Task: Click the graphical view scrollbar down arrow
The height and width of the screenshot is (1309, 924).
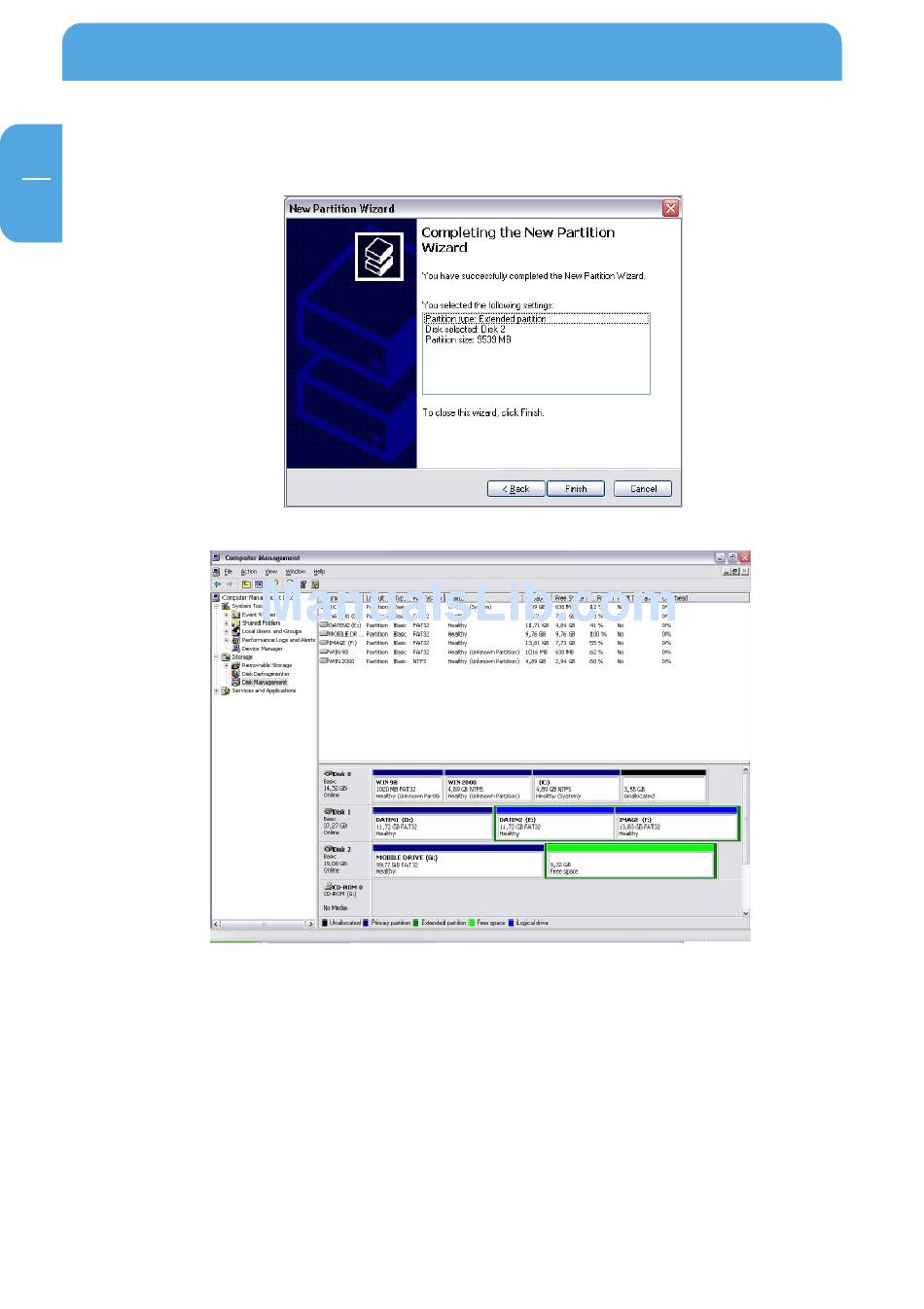Action: pyautogui.click(x=746, y=913)
